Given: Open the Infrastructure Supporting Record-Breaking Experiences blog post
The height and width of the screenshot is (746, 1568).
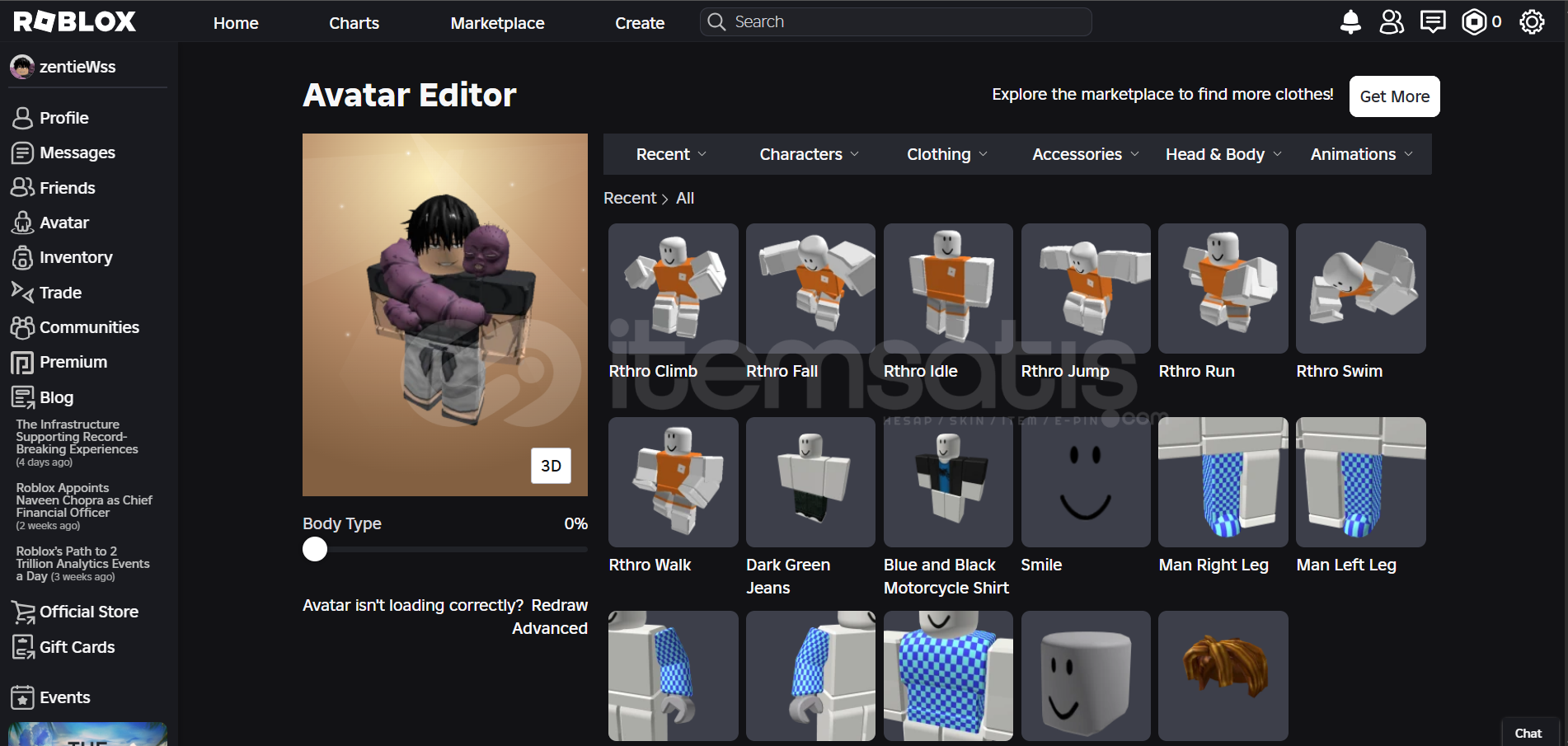Looking at the screenshot, I should (77, 437).
